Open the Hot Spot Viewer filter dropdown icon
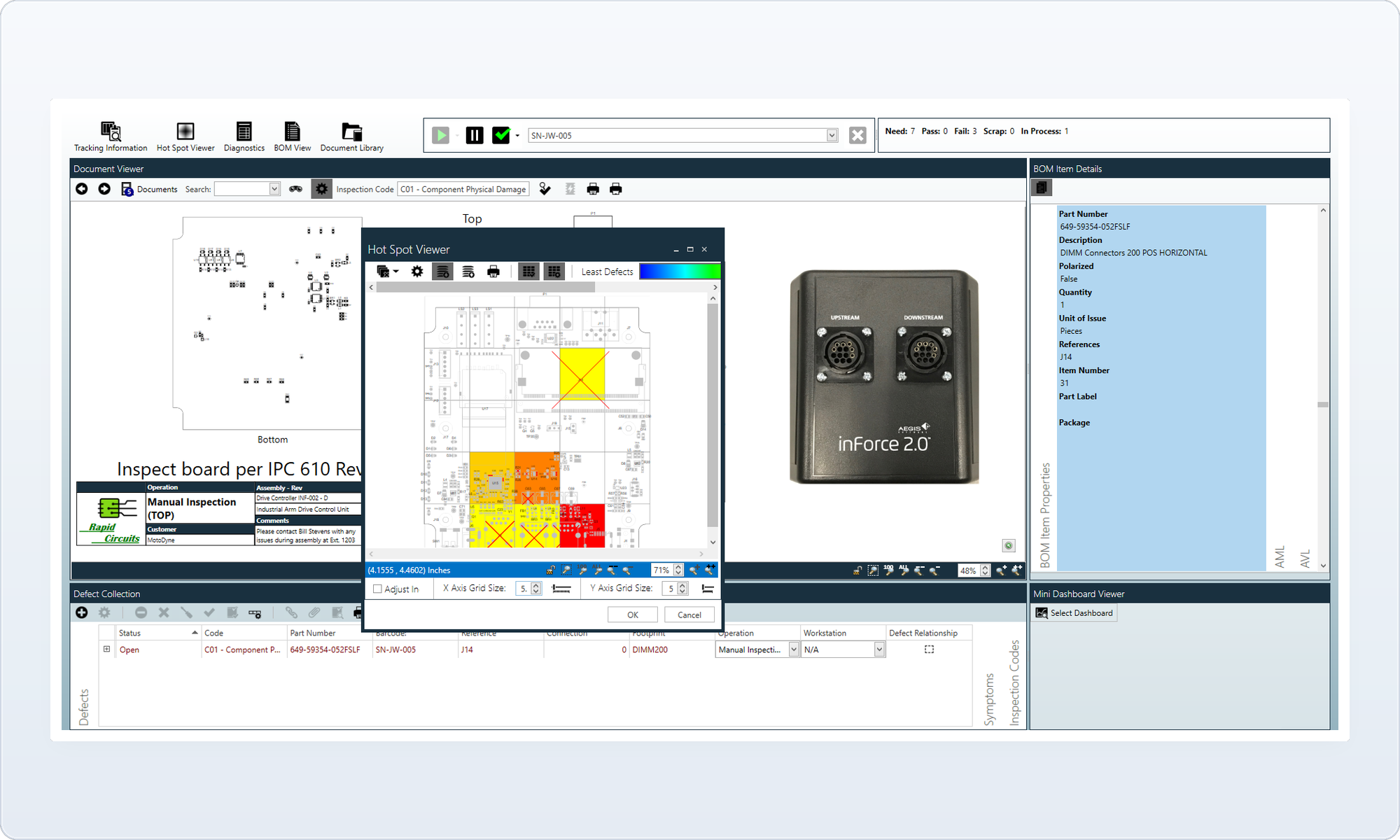The height and width of the screenshot is (840, 1400). tap(387, 272)
